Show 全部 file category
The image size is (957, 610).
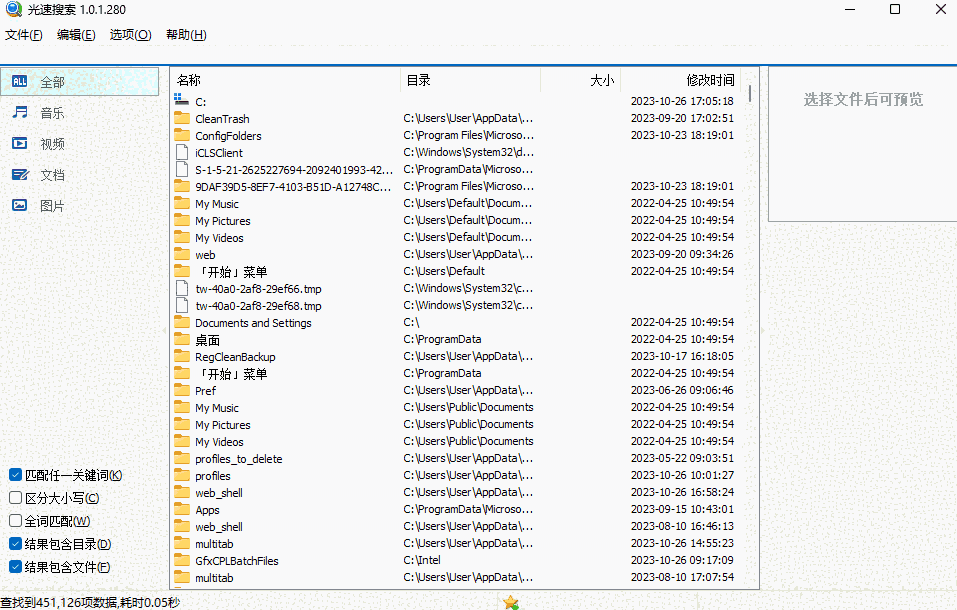point(79,82)
